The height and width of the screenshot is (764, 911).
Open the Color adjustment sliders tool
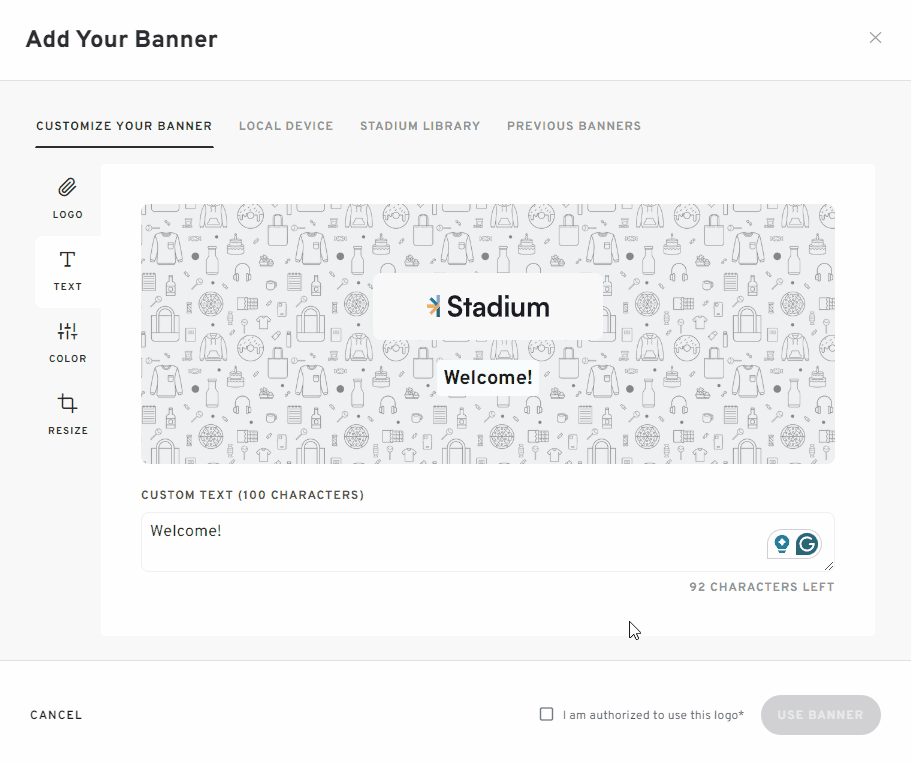67,343
